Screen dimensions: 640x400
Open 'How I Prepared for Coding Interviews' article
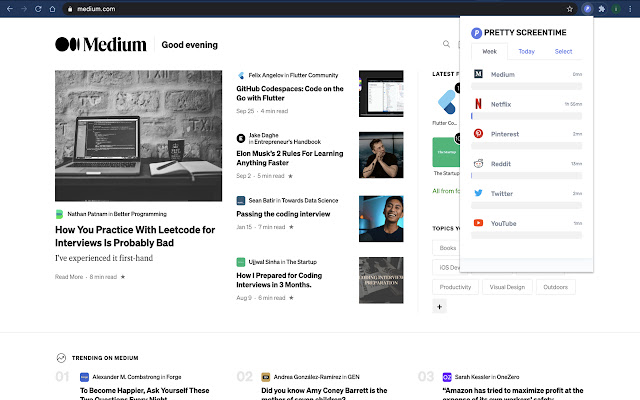[x=279, y=280]
